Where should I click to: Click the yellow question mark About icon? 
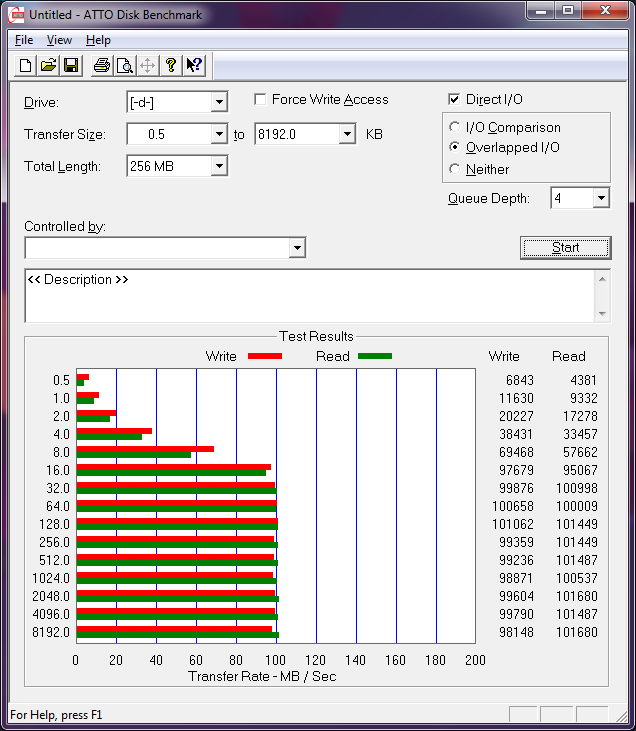[171, 65]
